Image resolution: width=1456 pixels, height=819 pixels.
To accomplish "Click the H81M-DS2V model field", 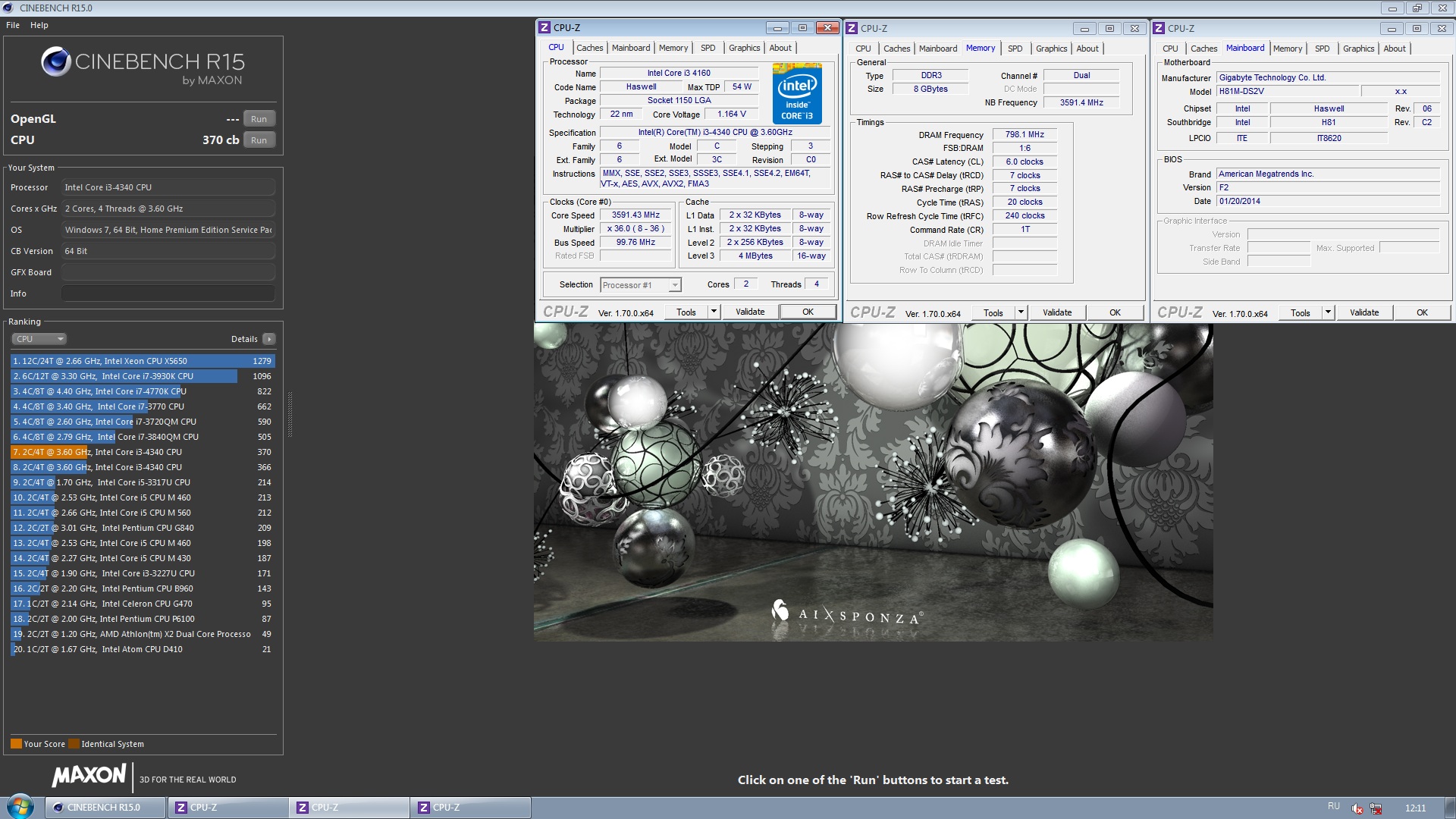I will click(1287, 91).
